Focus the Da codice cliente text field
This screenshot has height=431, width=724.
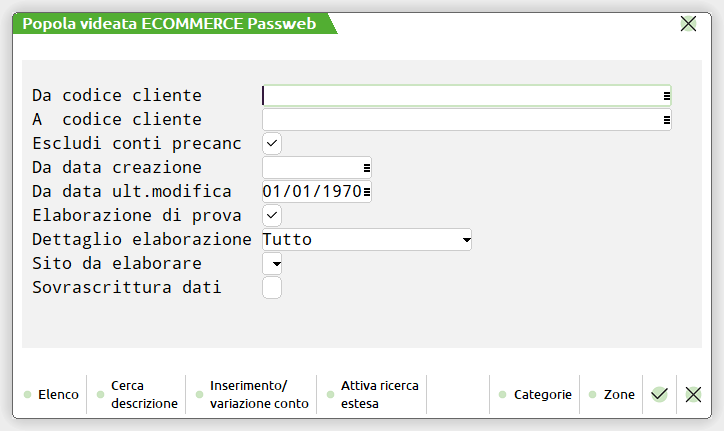[460, 96]
